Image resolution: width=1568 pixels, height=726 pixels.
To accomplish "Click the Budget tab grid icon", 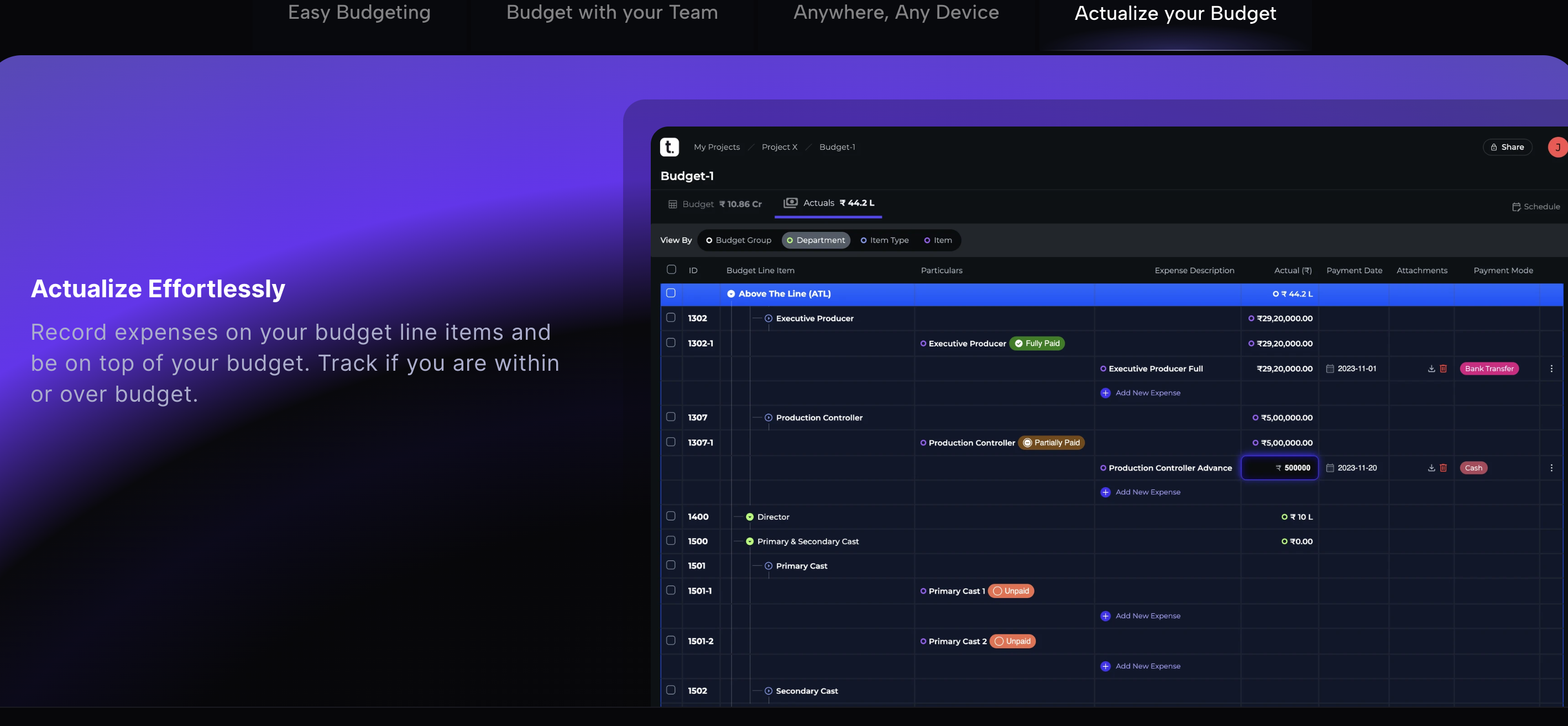I will (673, 204).
